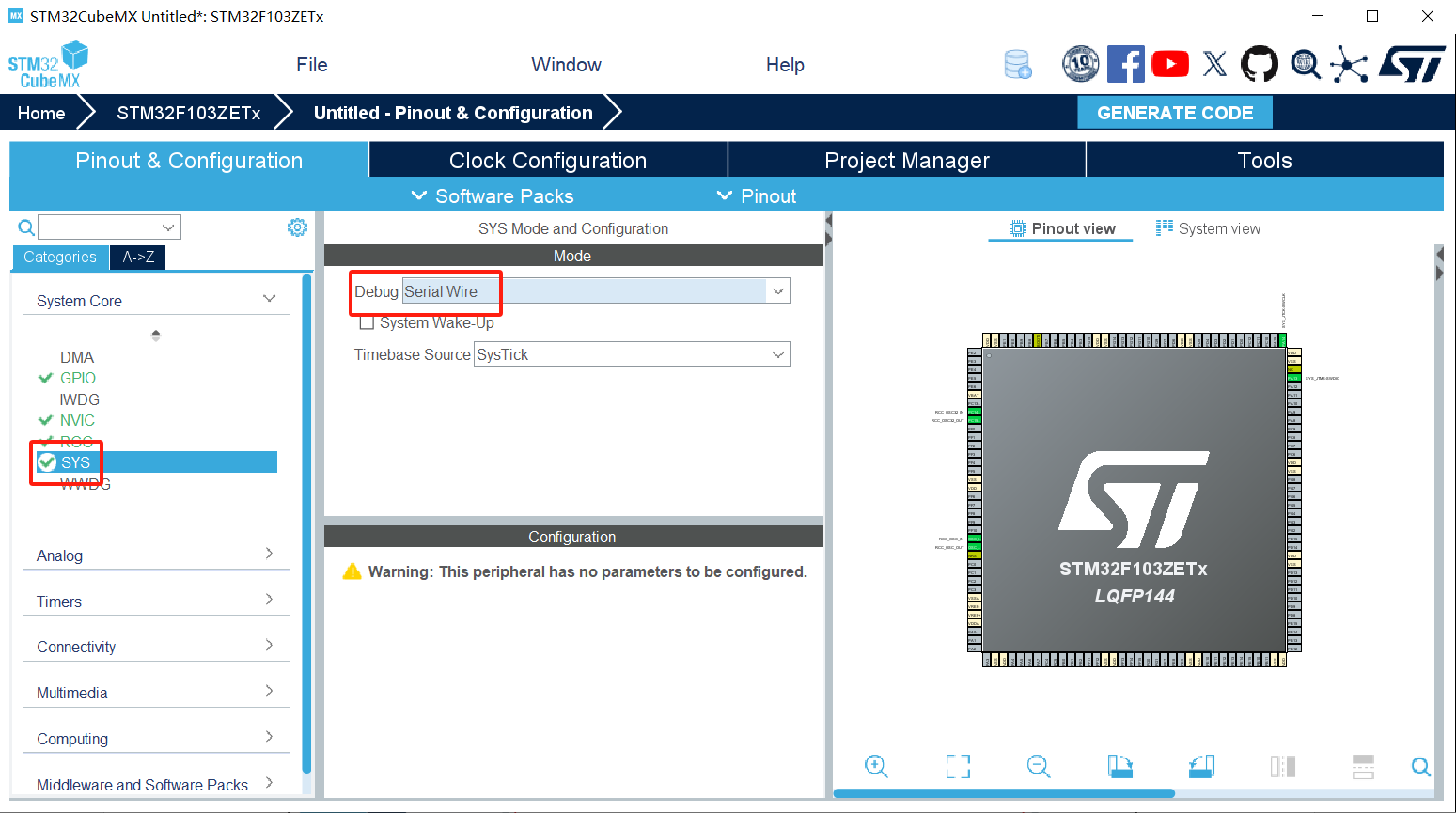Switch to the A->Z tab
Screen dimensions: 1456x813
(138, 257)
